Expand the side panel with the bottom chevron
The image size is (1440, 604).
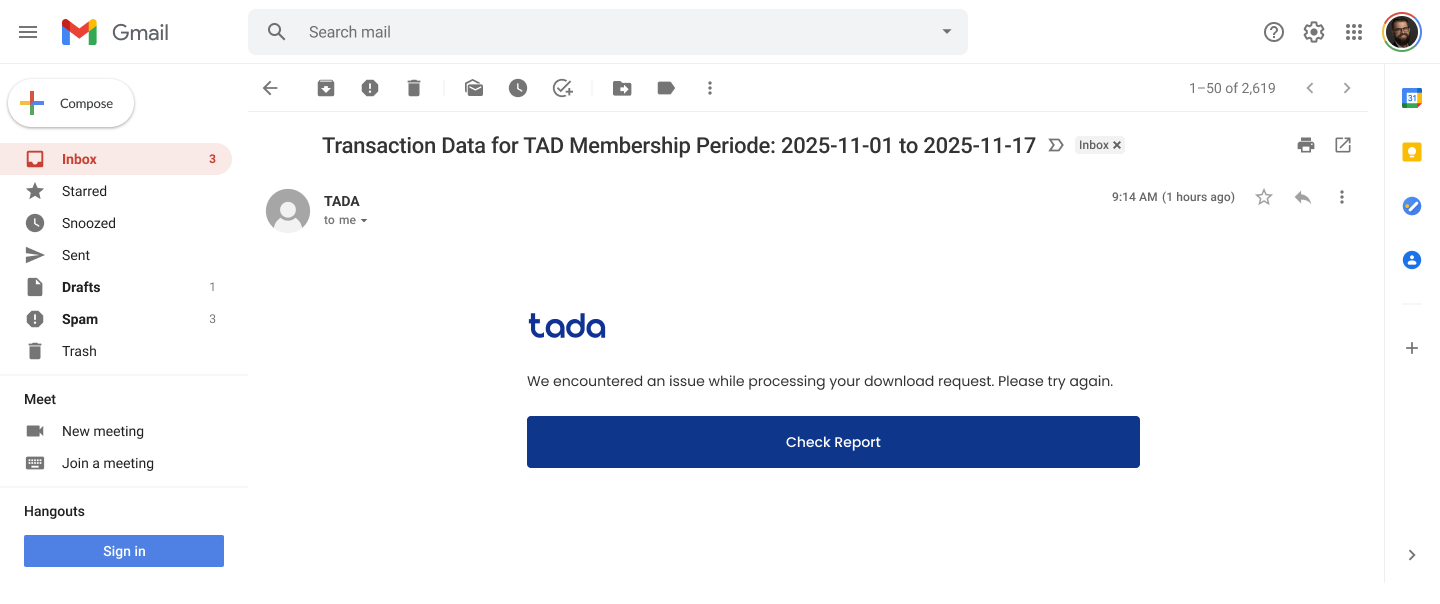(x=1412, y=555)
